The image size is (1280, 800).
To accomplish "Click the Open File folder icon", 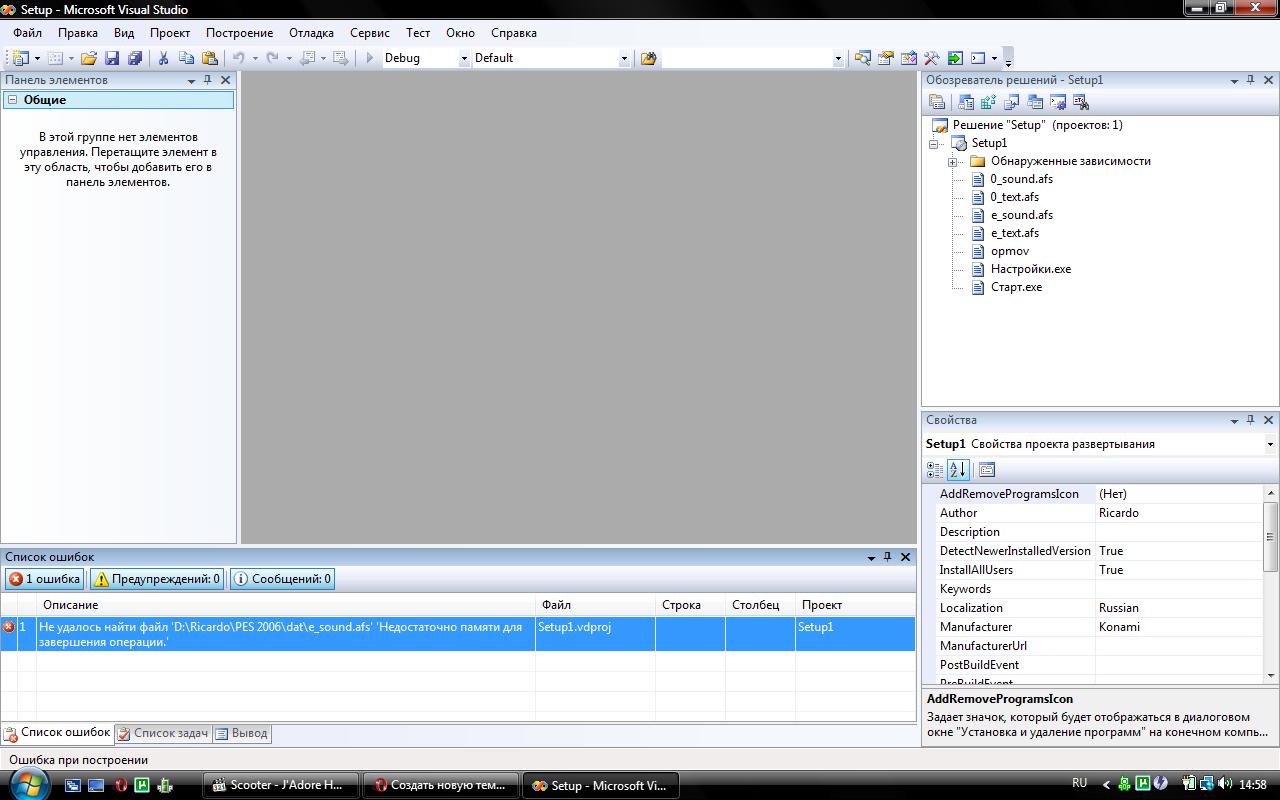I will click(89, 58).
